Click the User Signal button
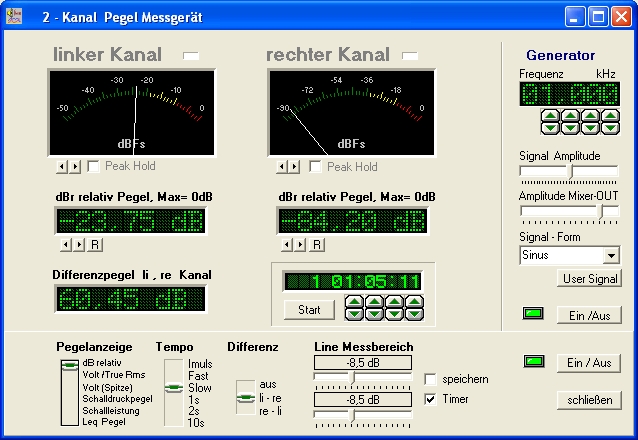 589,279
